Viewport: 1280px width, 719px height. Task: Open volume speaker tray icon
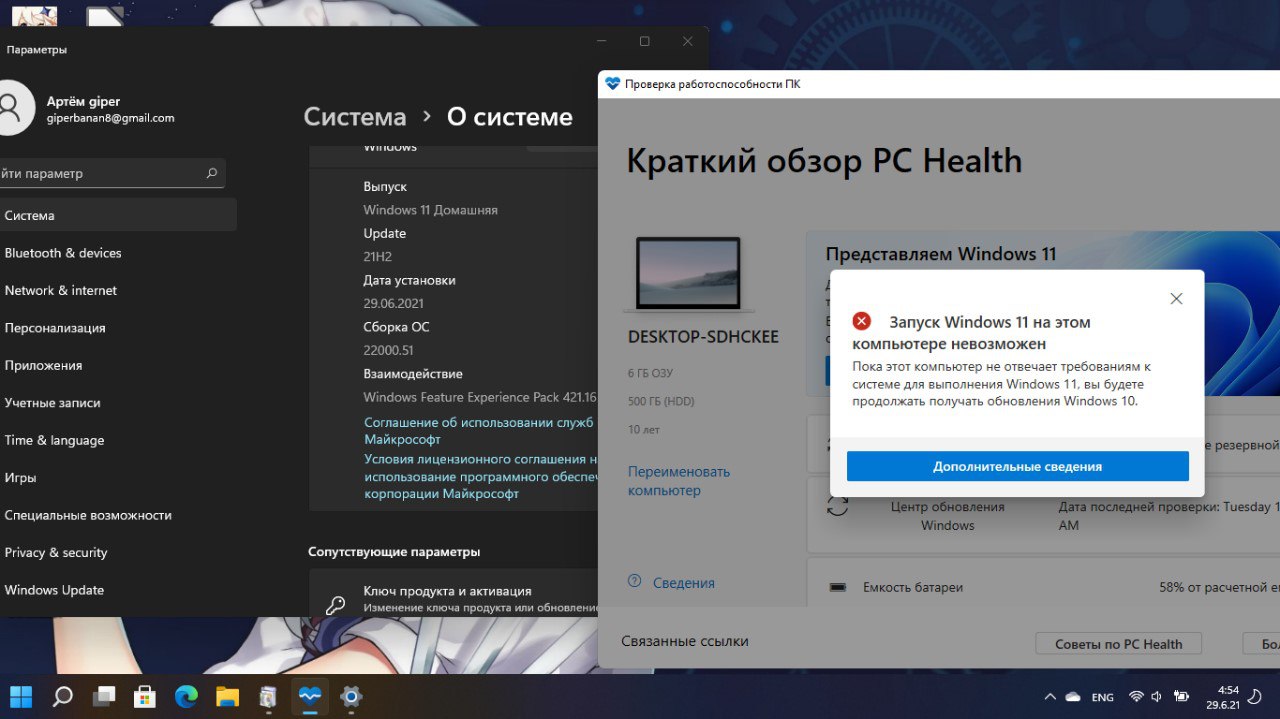(1157, 697)
